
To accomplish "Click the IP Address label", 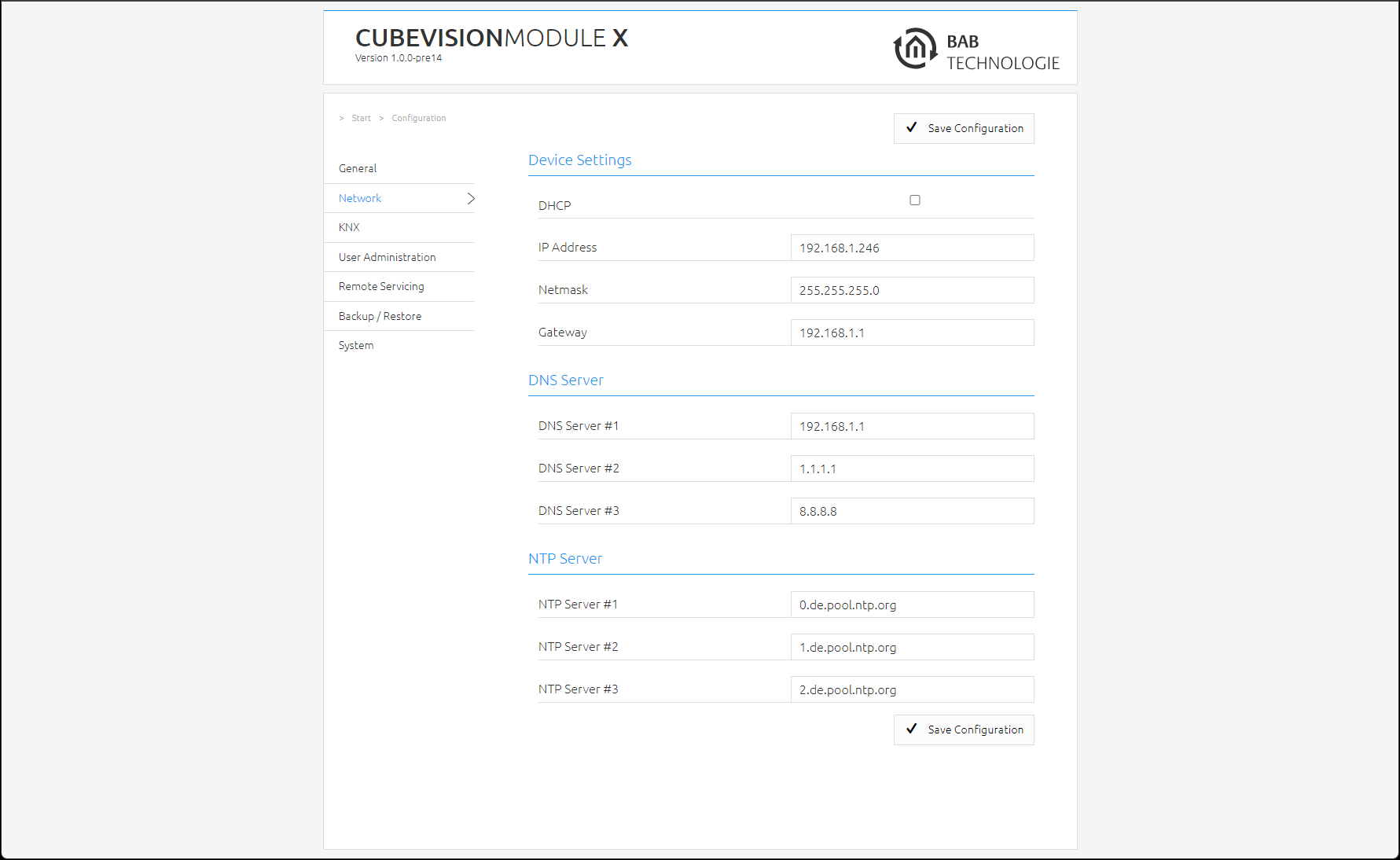I will pos(568,248).
